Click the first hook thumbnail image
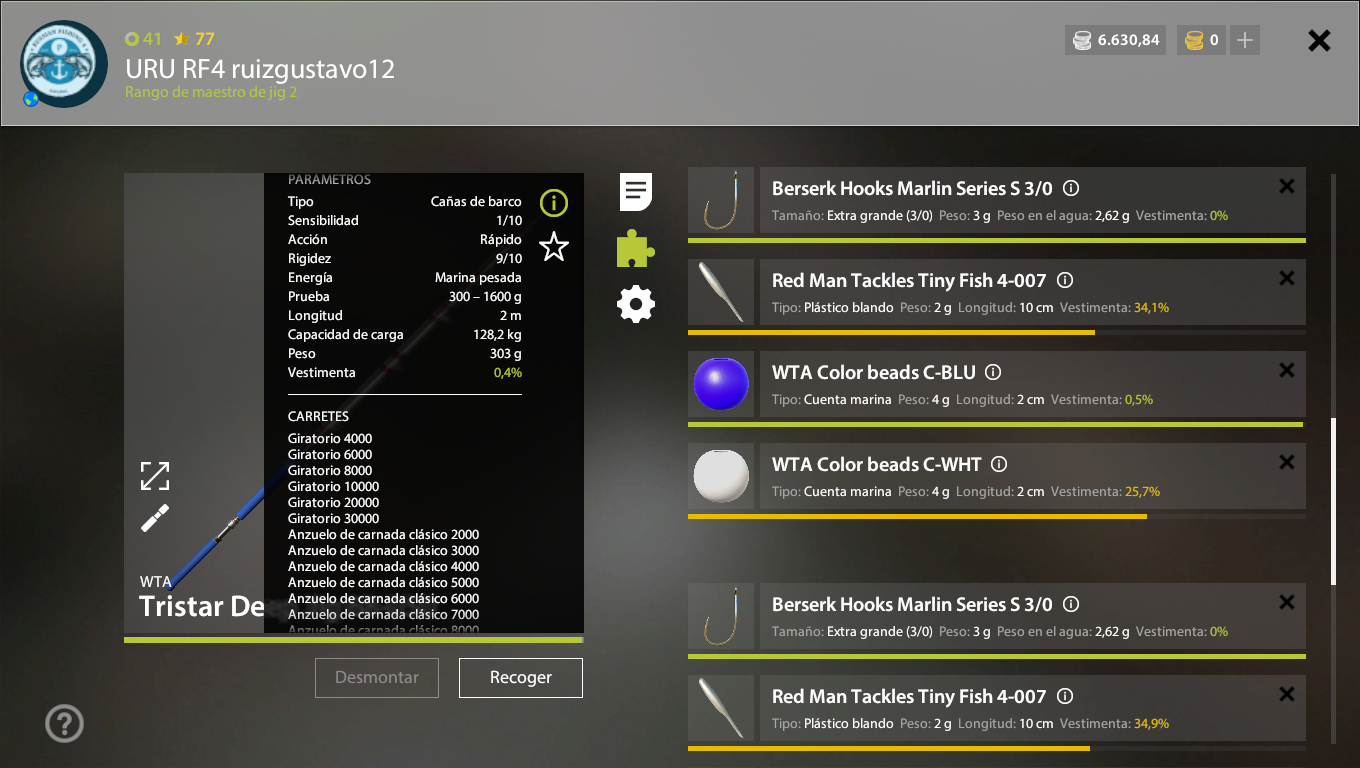The height and width of the screenshot is (768, 1360). click(x=721, y=200)
